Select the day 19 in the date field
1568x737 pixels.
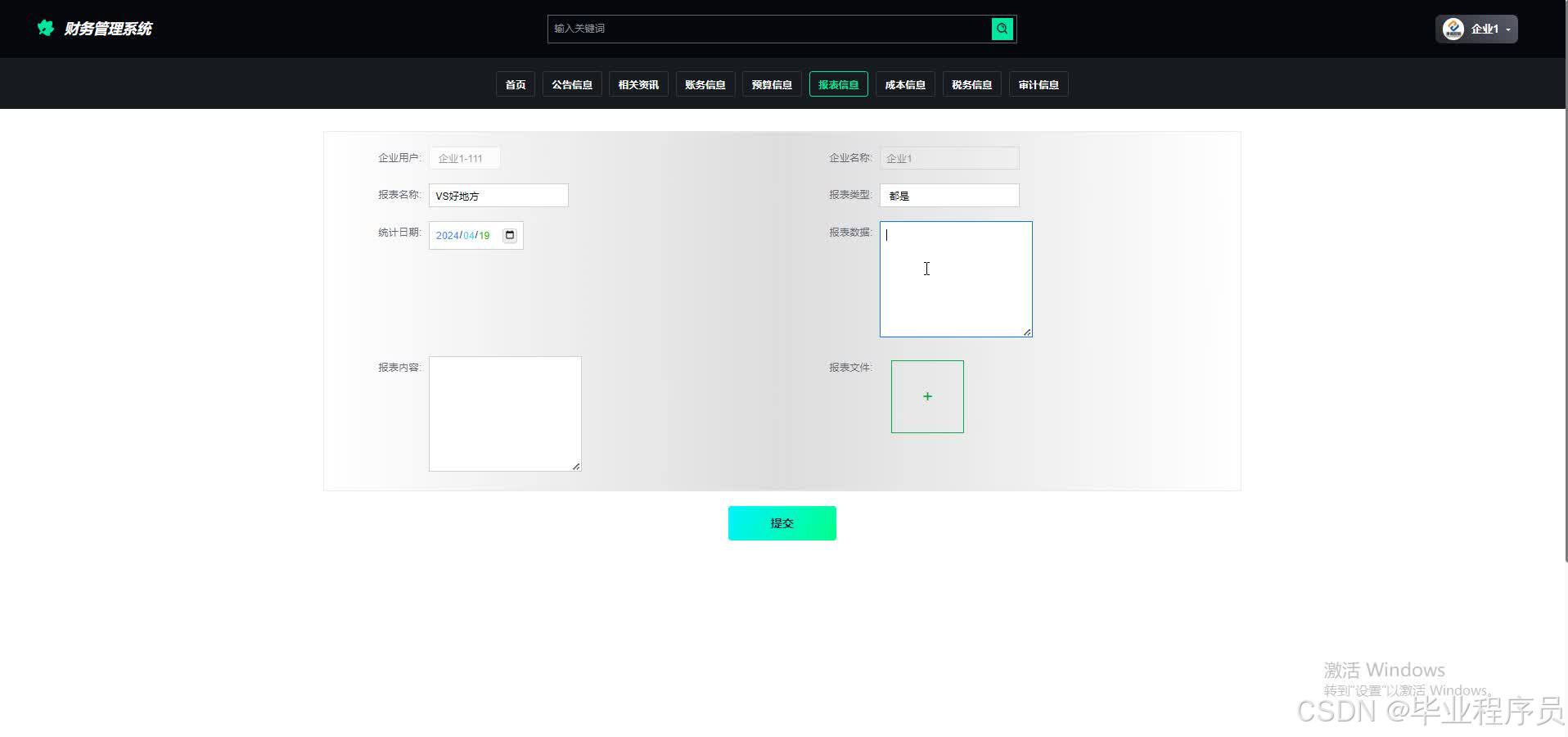point(484,236)
